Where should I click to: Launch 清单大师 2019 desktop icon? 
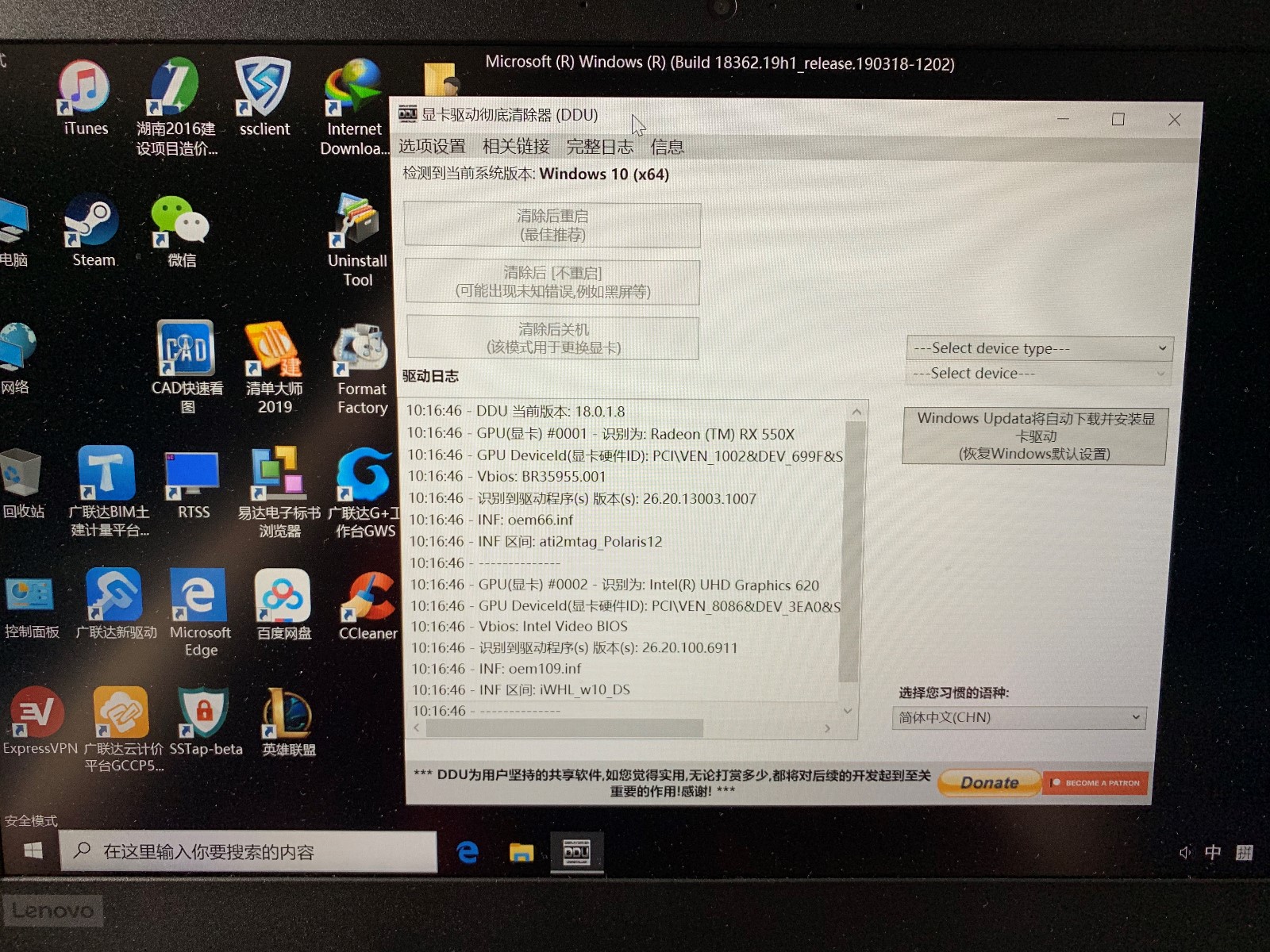[x=274, y=367]
